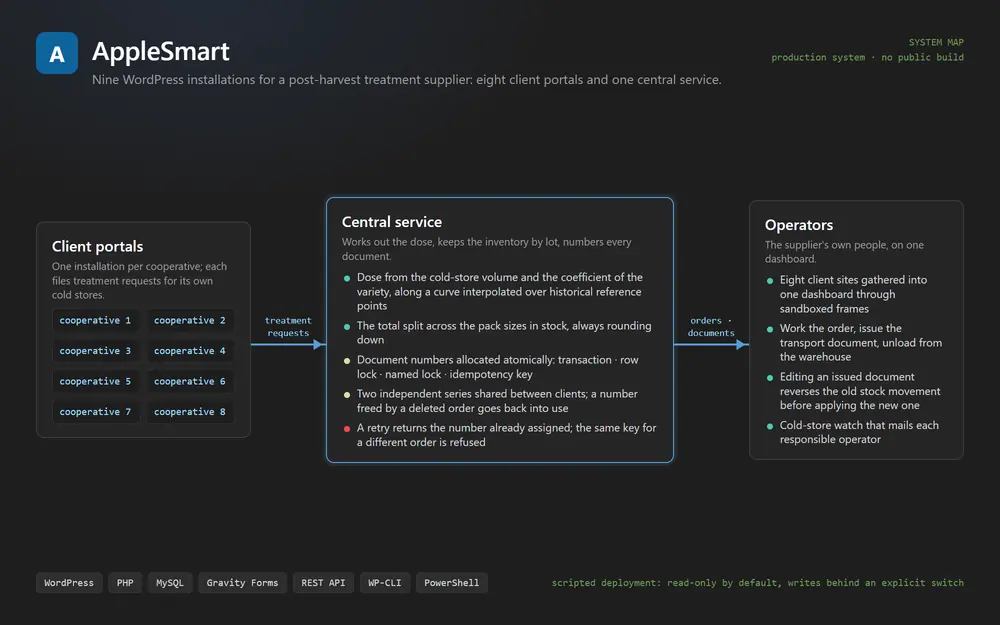Select the cooperative 1 chip
The width and height of the screenshot is (1000, 625).
[x=95, y=320]
